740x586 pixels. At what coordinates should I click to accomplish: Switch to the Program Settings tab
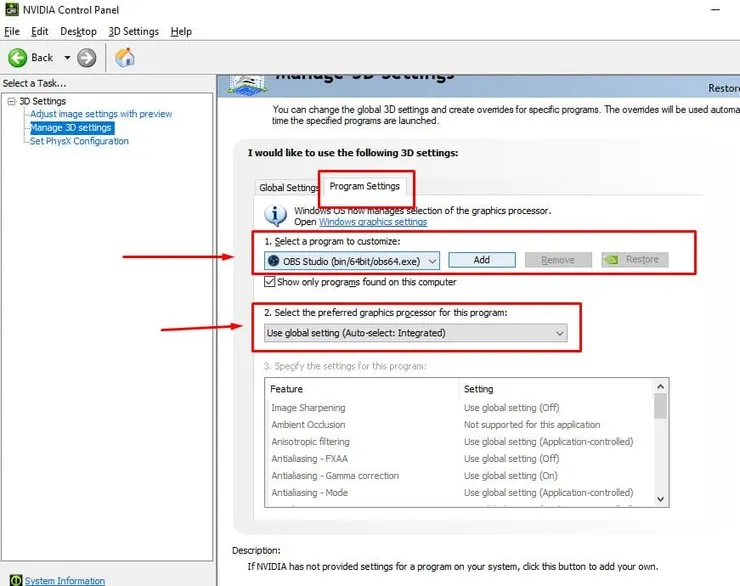pyautogui.click(x=365, y=186)
